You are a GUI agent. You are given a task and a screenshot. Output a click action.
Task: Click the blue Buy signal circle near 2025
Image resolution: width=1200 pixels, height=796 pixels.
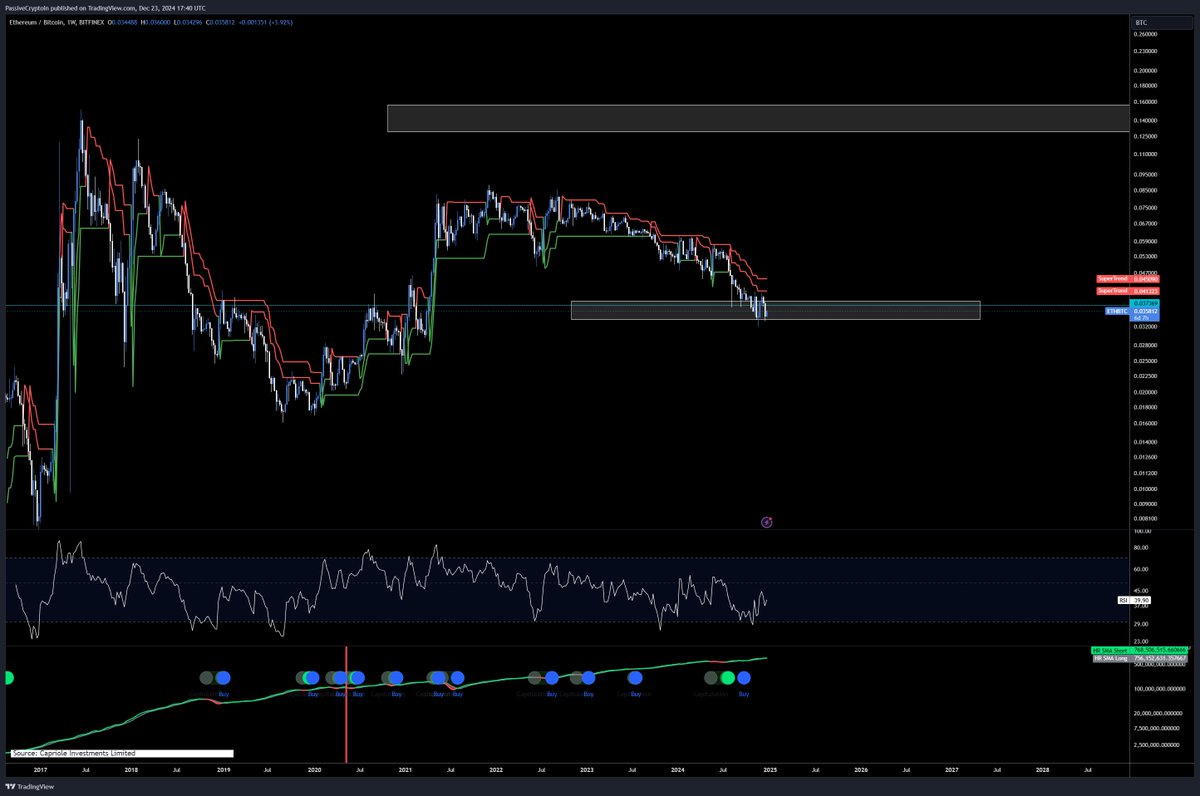click(x=743, y=678)
